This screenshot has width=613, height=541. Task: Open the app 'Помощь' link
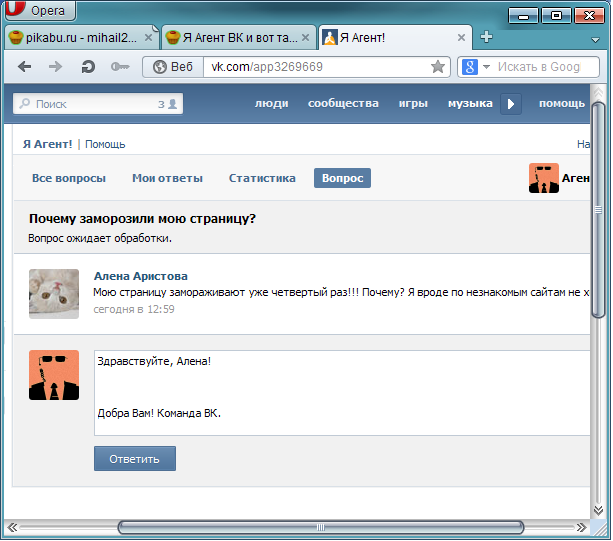[x=105, y=144]
